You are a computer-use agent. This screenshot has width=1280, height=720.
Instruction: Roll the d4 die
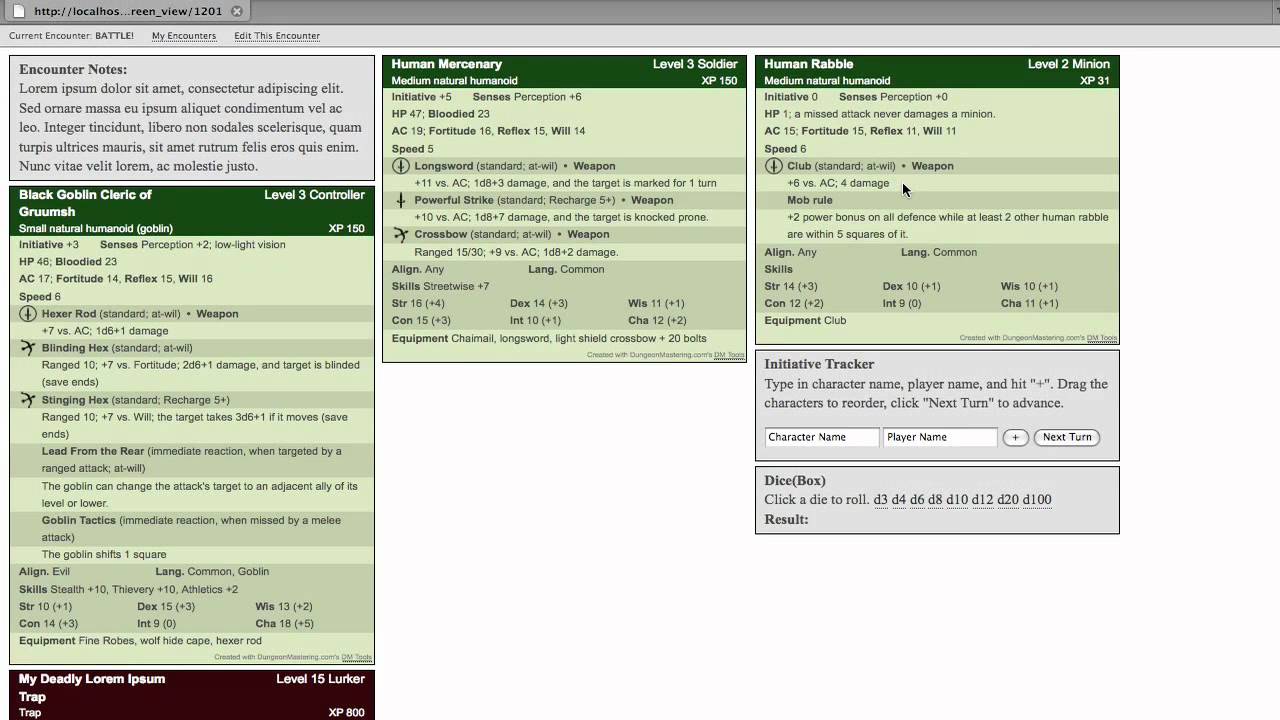898,500
